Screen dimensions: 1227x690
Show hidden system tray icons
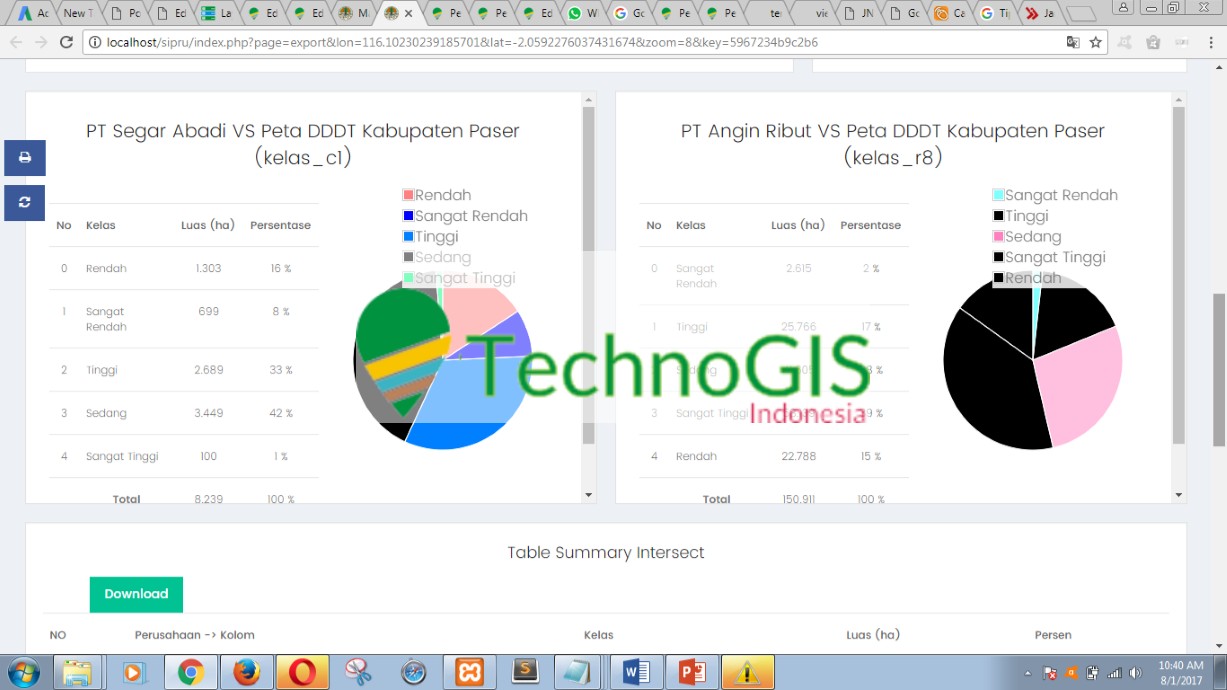pos(1028,672)
